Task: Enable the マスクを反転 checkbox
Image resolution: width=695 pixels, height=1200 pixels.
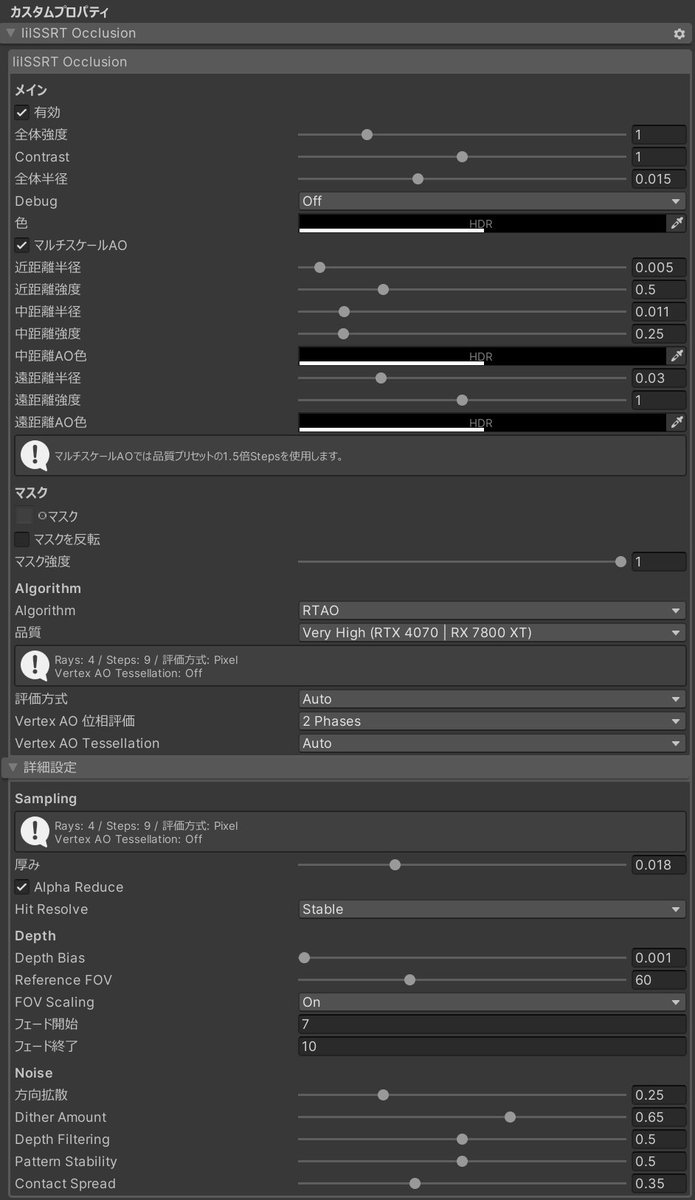Action: coord(22,539)
